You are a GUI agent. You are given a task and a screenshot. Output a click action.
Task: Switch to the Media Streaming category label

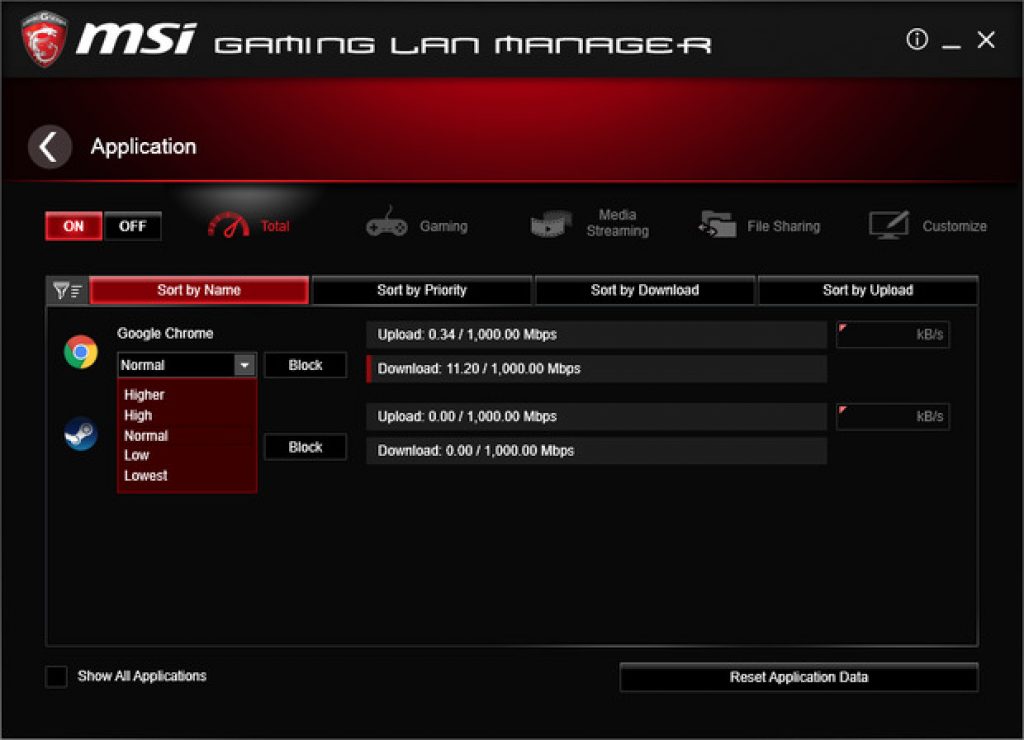click(618, 223)
